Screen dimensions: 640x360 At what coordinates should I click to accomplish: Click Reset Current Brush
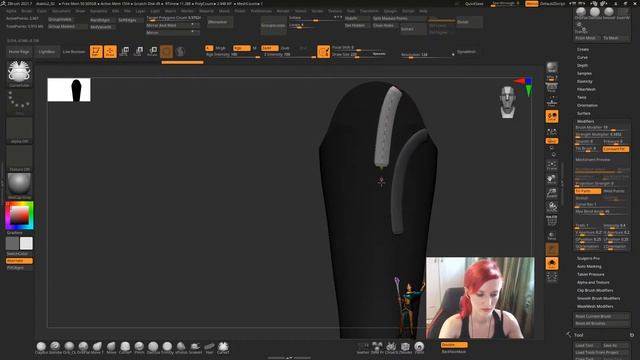pyautogui.click(x=602, y=316)
